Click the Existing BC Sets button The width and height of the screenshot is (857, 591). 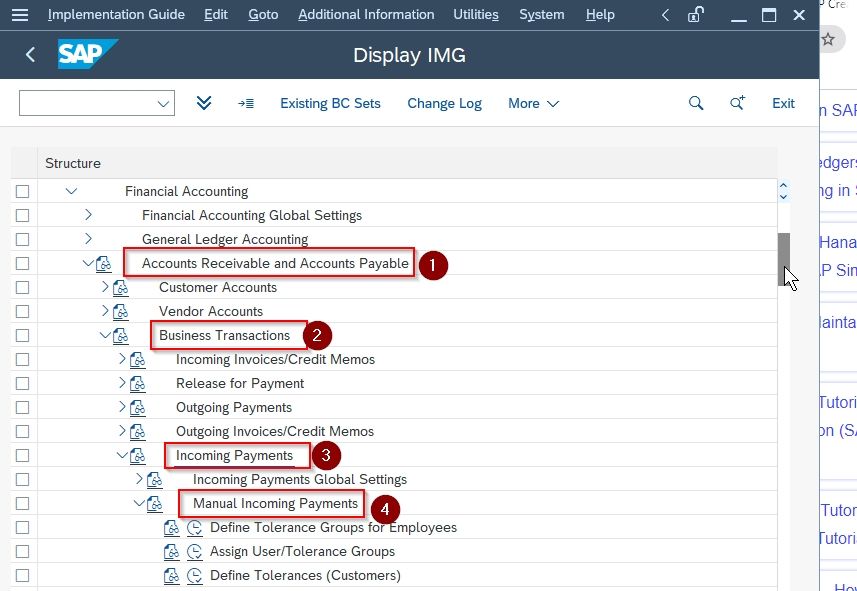[330, 103]
